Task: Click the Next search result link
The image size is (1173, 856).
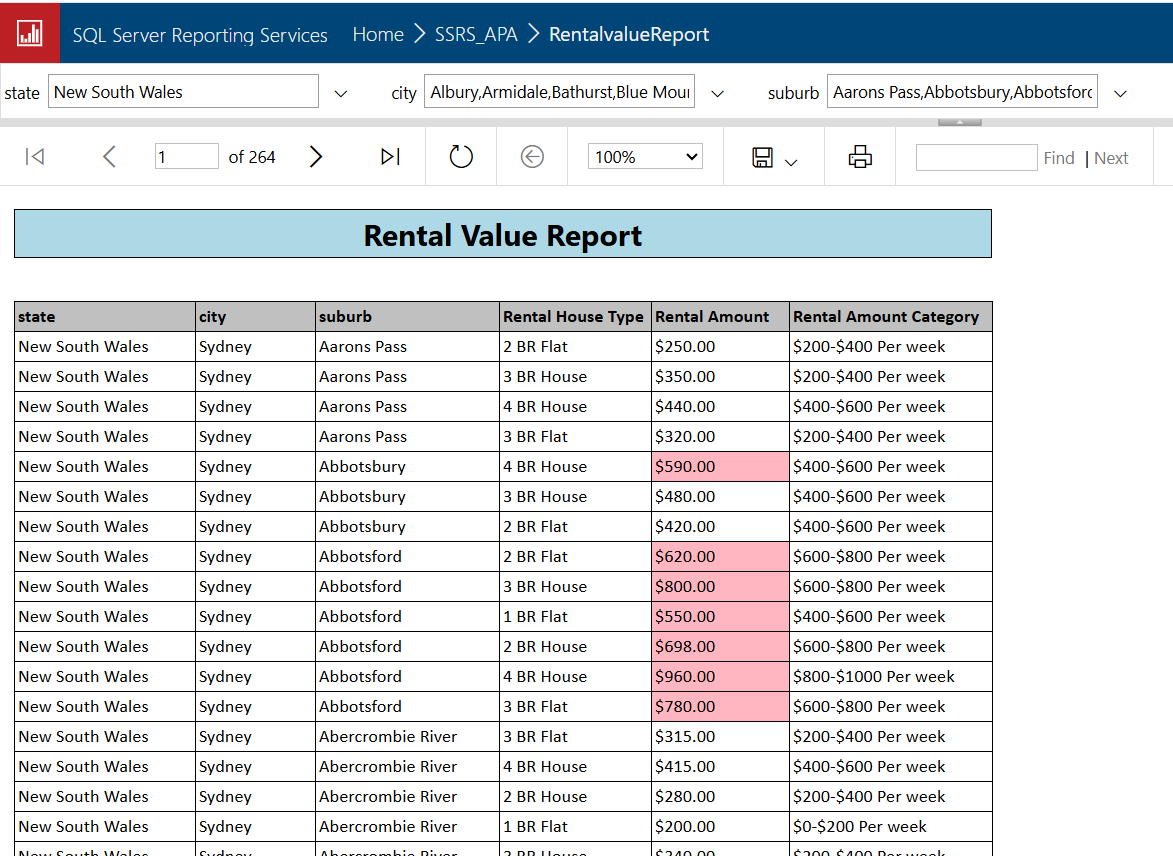Action: coord(1111,158)
